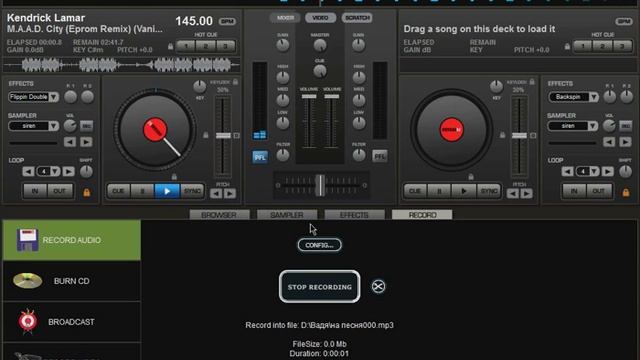The width and height of the screenshot is (640, 360).
Task: Toggle right deck PFL headphone cue
Action: click(380, 156)
